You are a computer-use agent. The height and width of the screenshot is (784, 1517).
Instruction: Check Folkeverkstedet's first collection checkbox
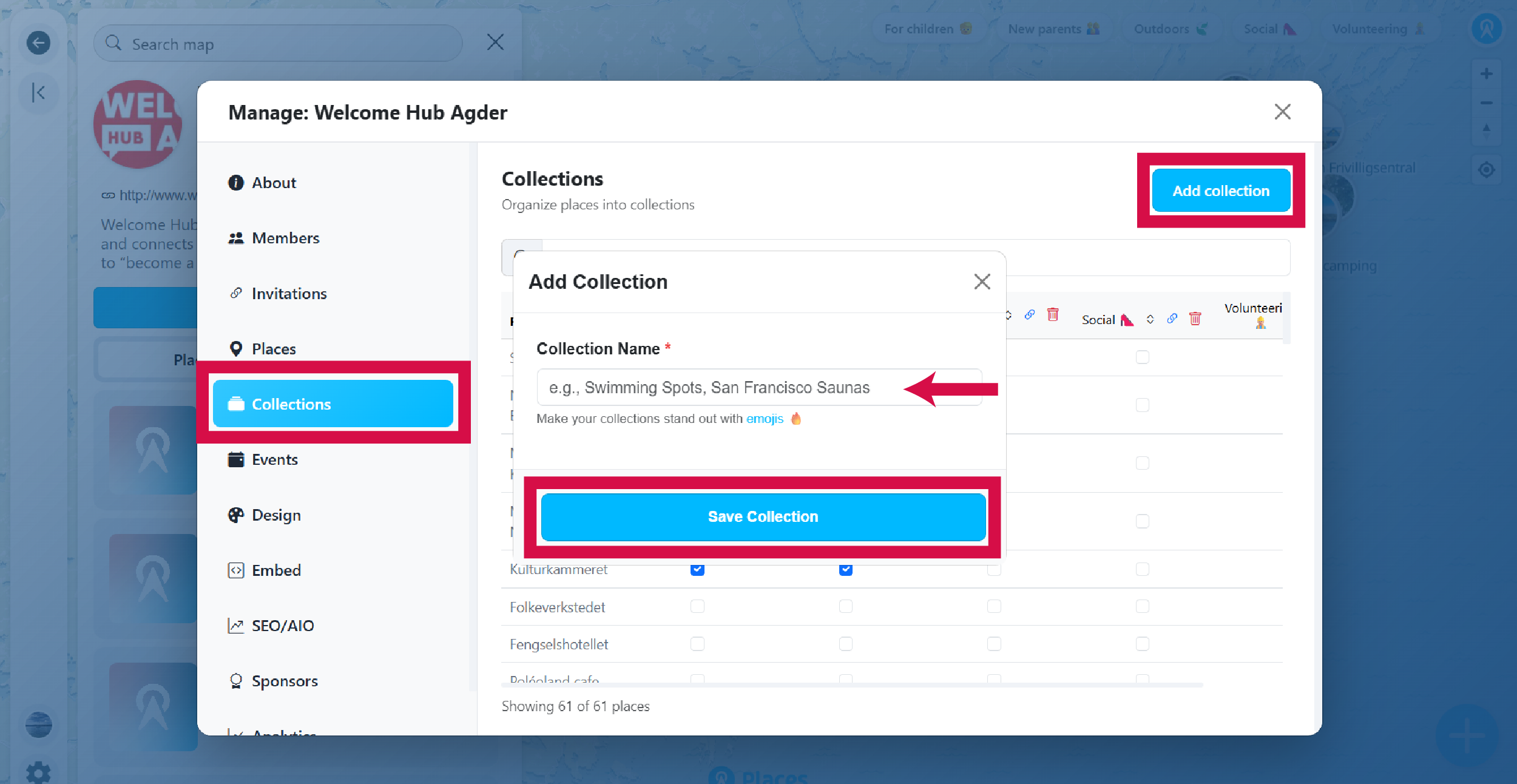point(697,606)
